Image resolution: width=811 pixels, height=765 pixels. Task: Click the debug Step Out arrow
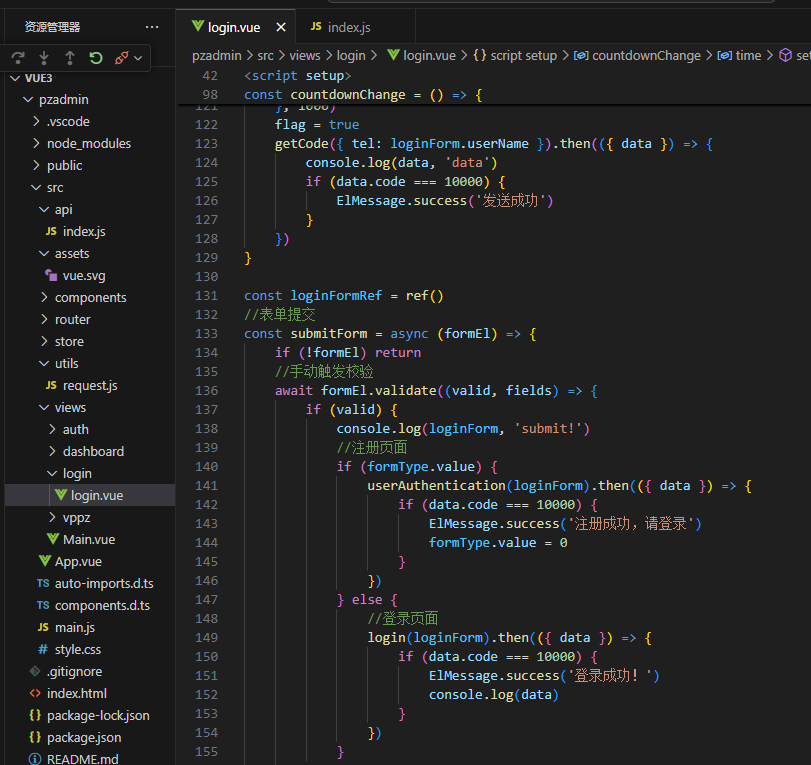[70, 58]
